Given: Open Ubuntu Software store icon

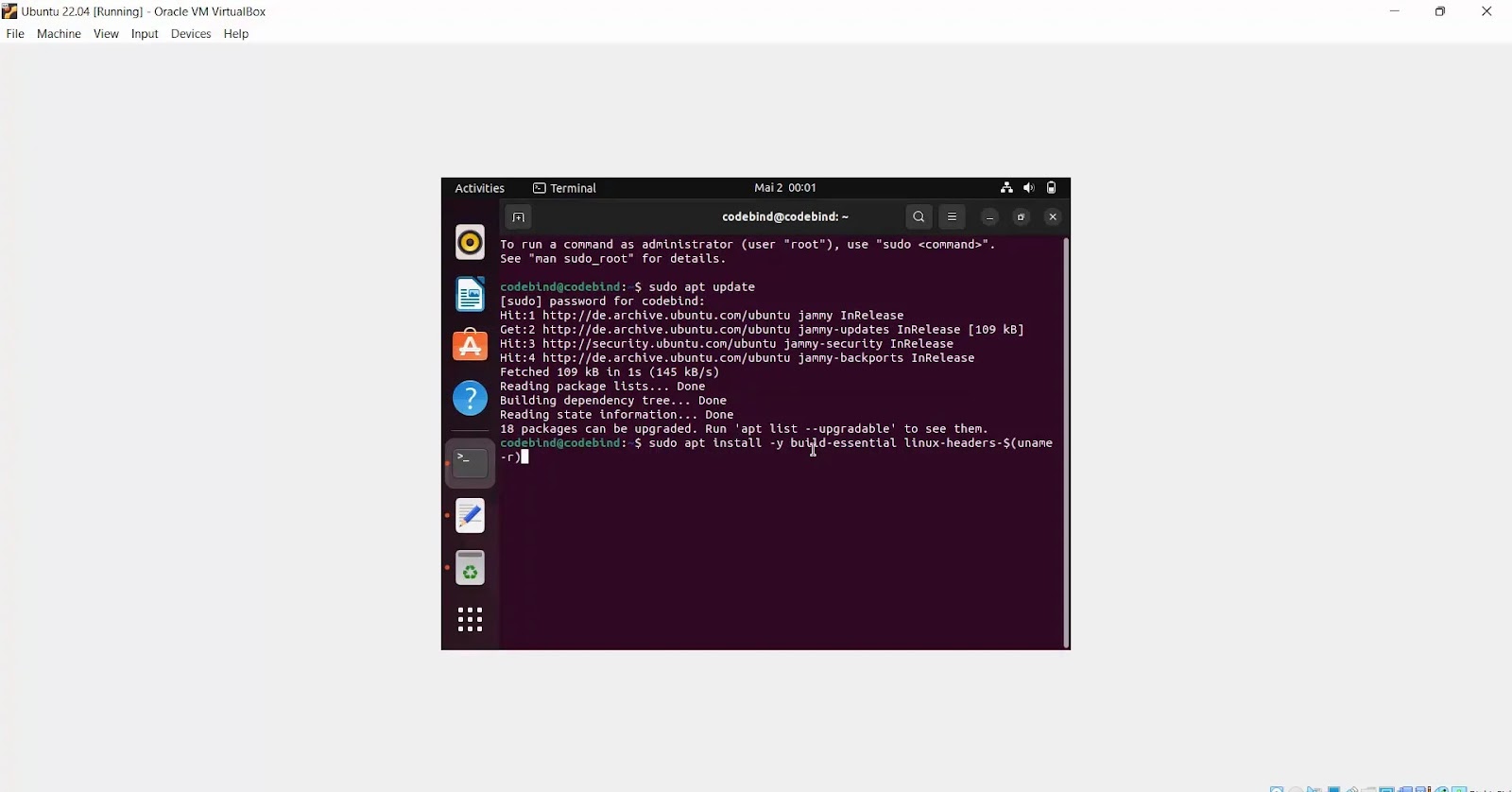Looking at the screenshot, I should [x=470, y=346].
